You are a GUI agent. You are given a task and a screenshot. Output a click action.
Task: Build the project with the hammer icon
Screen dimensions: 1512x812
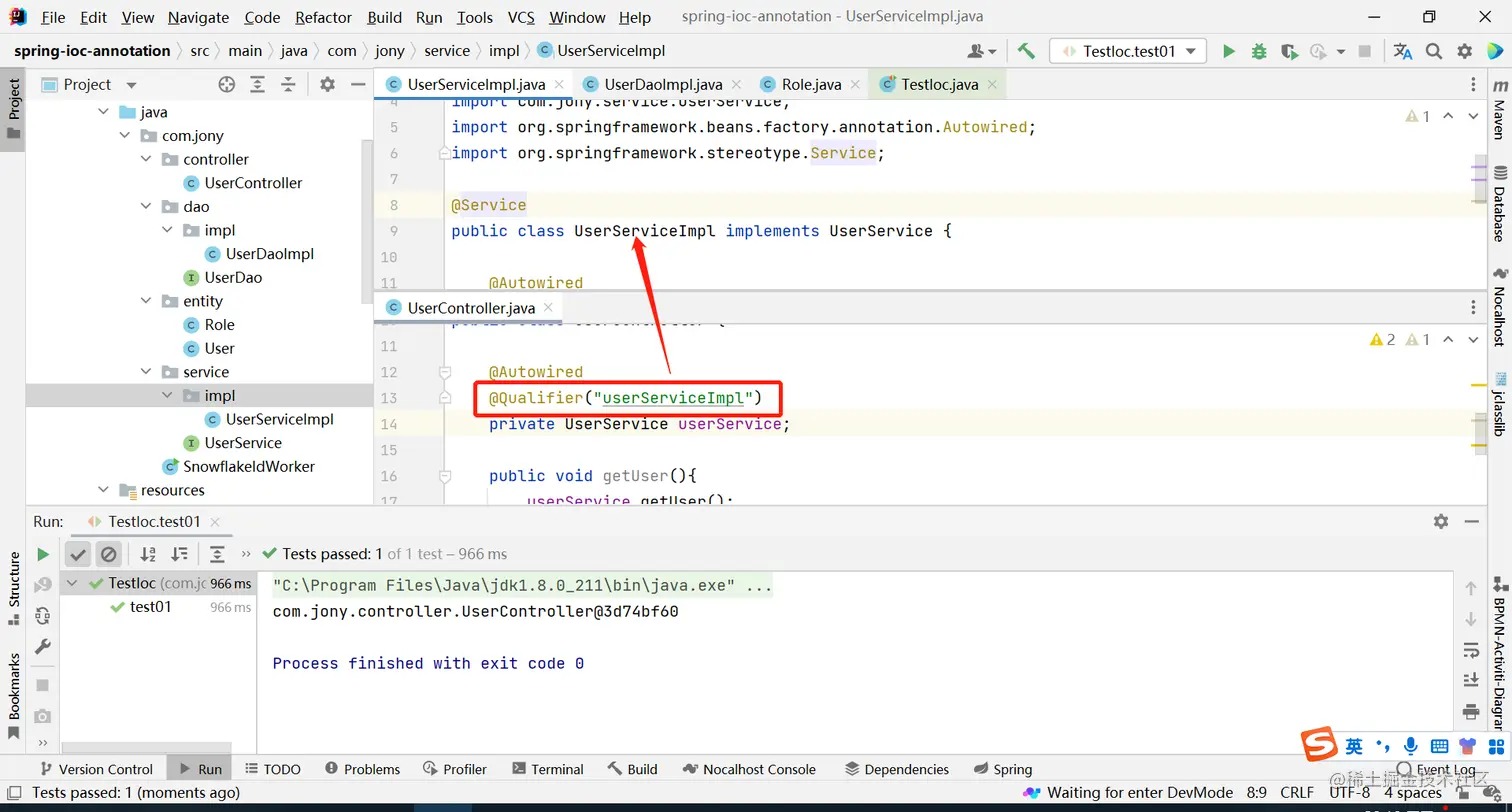(x=1026, y=51)
